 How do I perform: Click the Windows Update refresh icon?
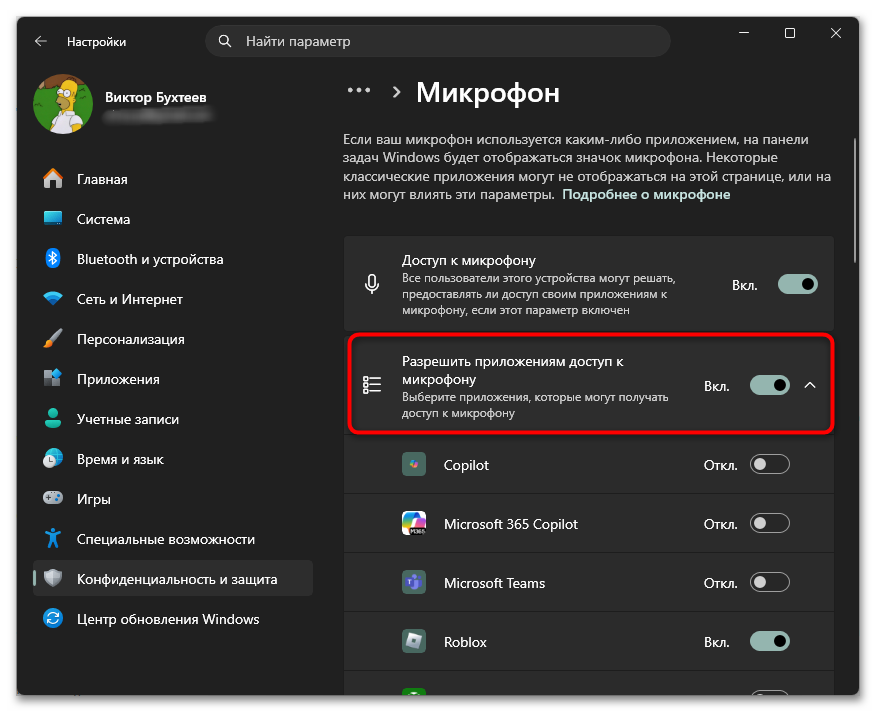(53, 618)
